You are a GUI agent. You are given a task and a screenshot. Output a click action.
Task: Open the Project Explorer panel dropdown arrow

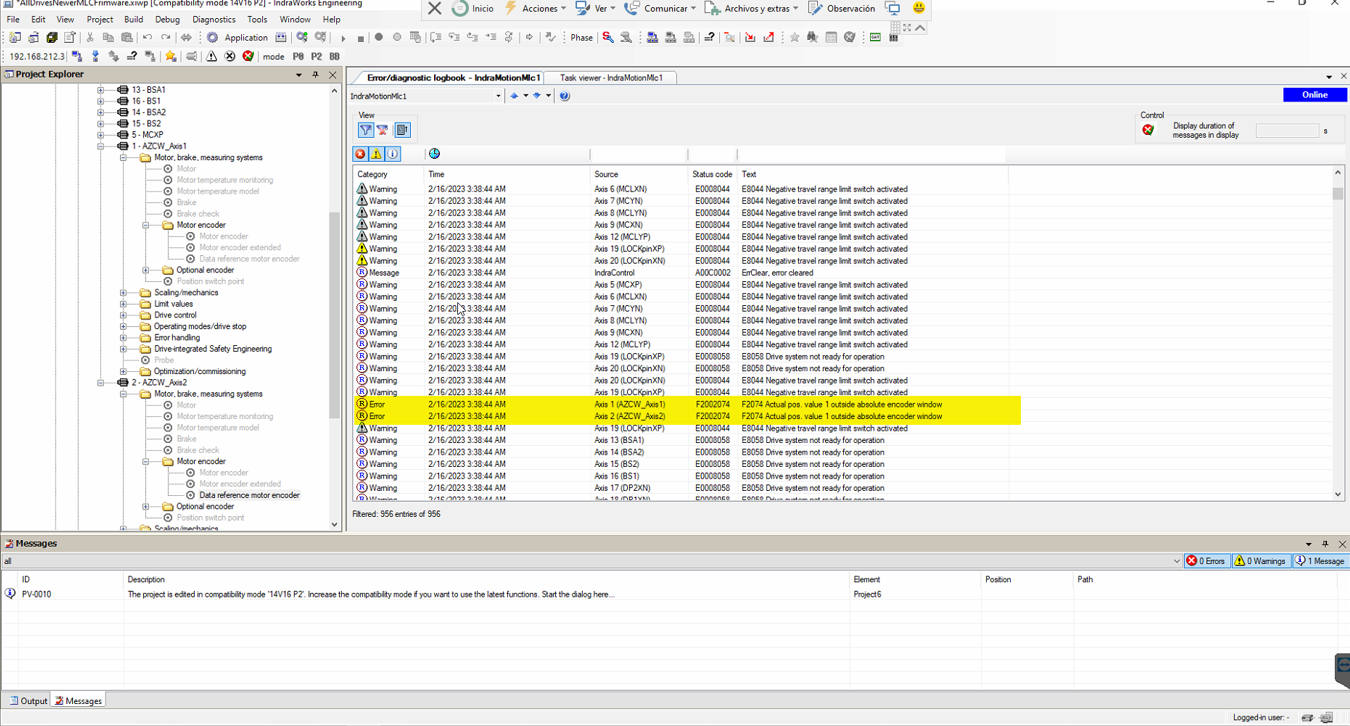[298, 75]
